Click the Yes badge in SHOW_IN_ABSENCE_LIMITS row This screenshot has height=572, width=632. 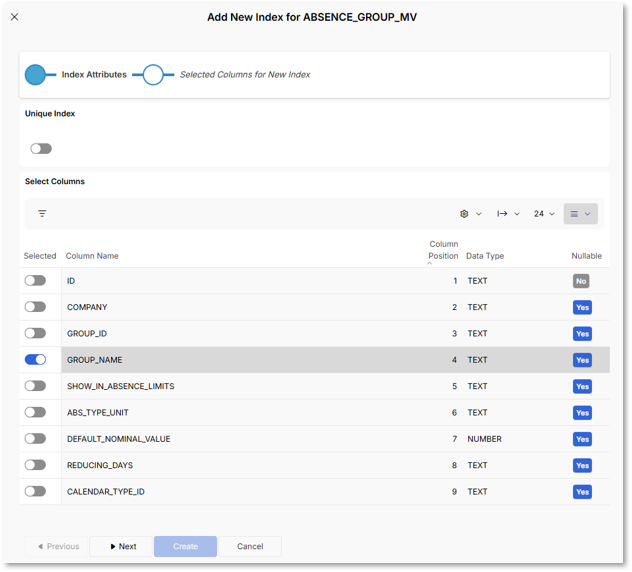pyautogui.click(x=582, y=387)
